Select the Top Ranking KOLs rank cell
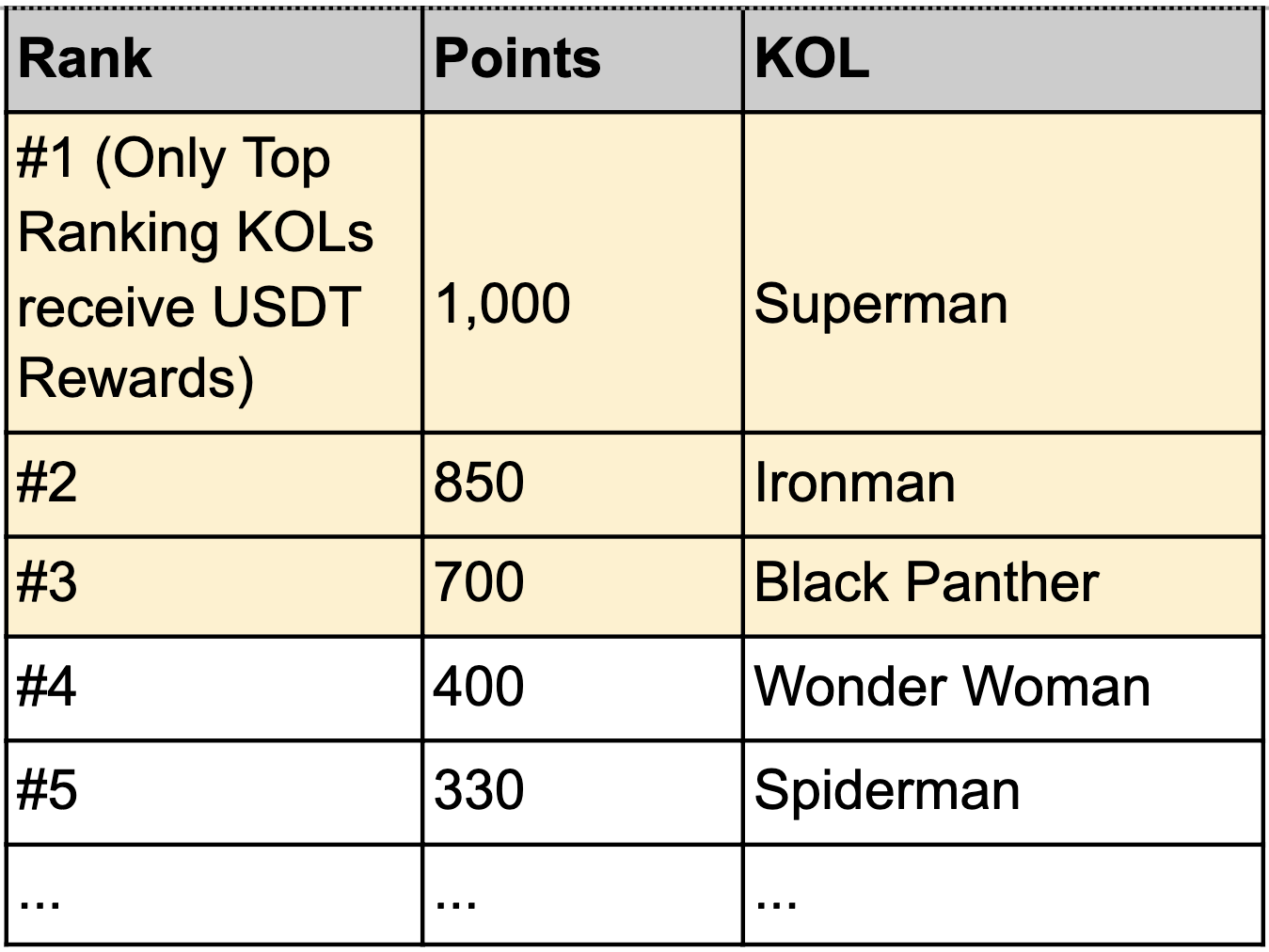Screen dimensions: 1269x952 (214, 273)
